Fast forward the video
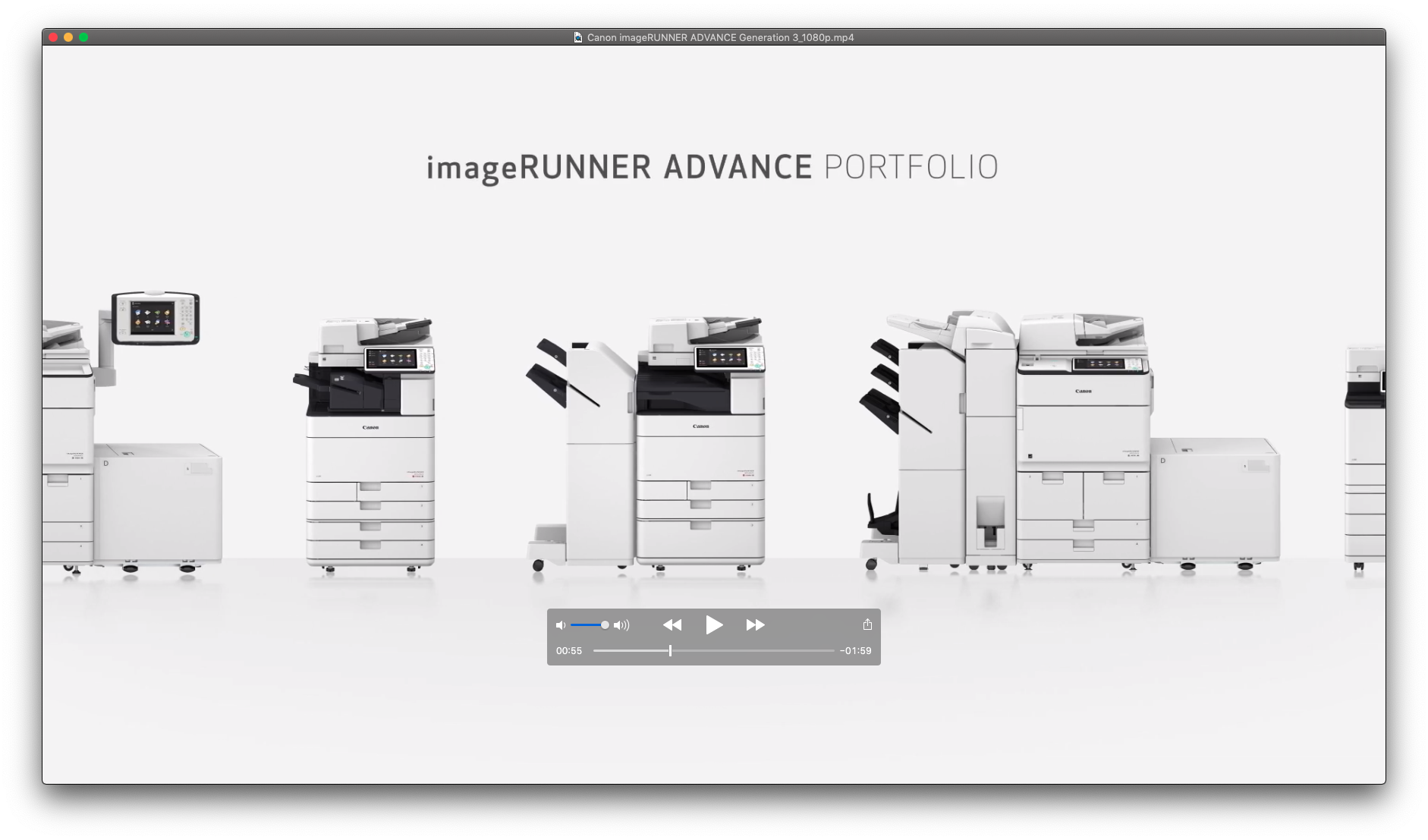Image resolution: width=1428 pixels, height=840 pixels. (755, 624)
